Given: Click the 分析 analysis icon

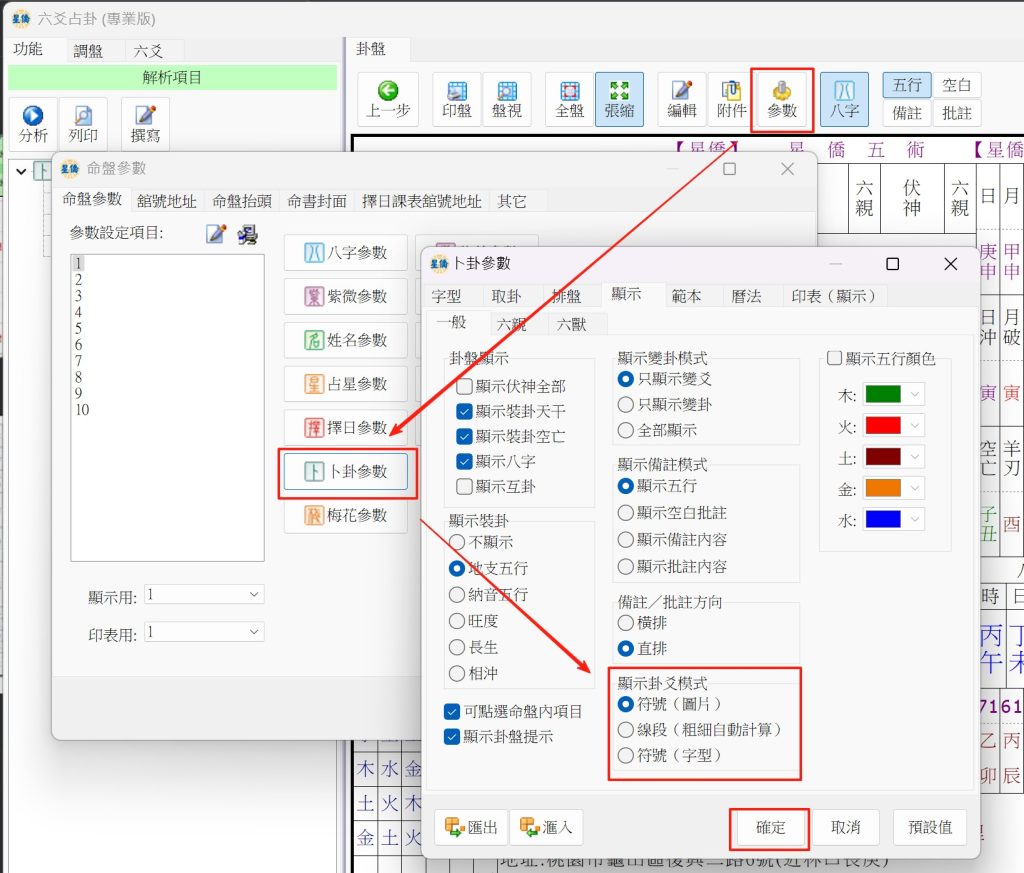Looking at the screenshot, I should coord(33,124).
